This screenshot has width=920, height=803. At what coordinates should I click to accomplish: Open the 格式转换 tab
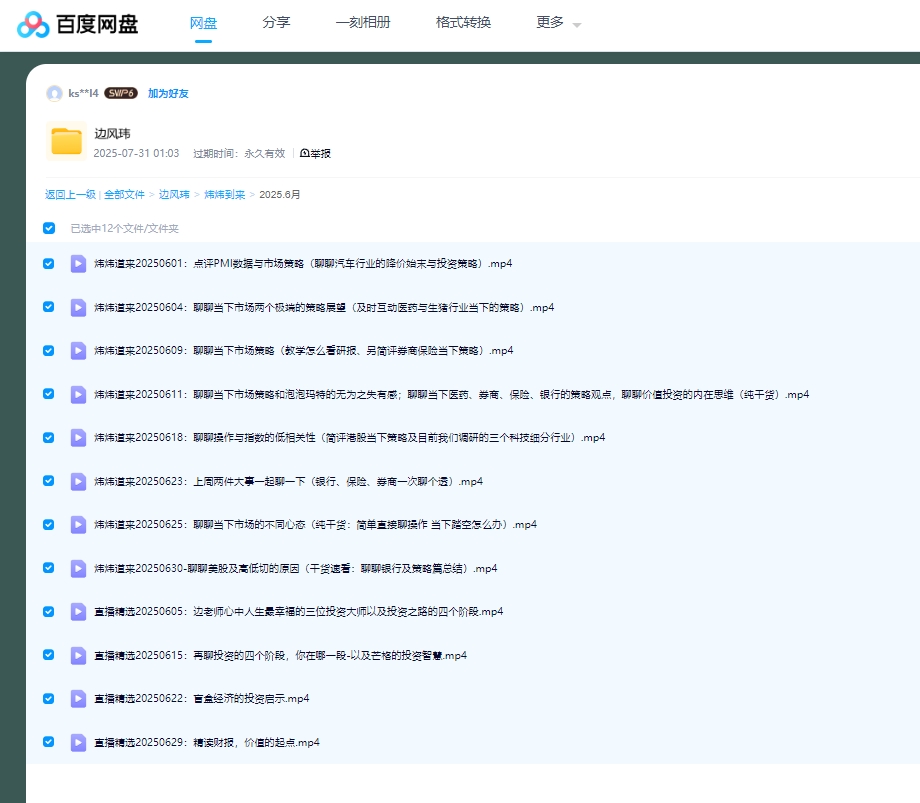tap(463, 23)
